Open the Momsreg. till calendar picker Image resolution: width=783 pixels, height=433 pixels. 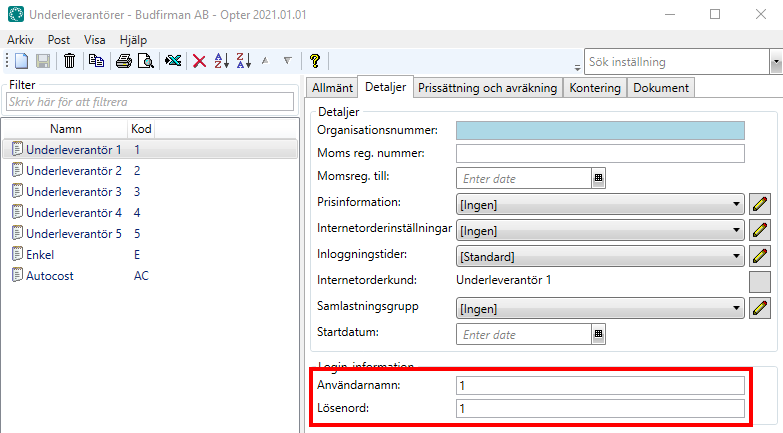pos(599,178)
